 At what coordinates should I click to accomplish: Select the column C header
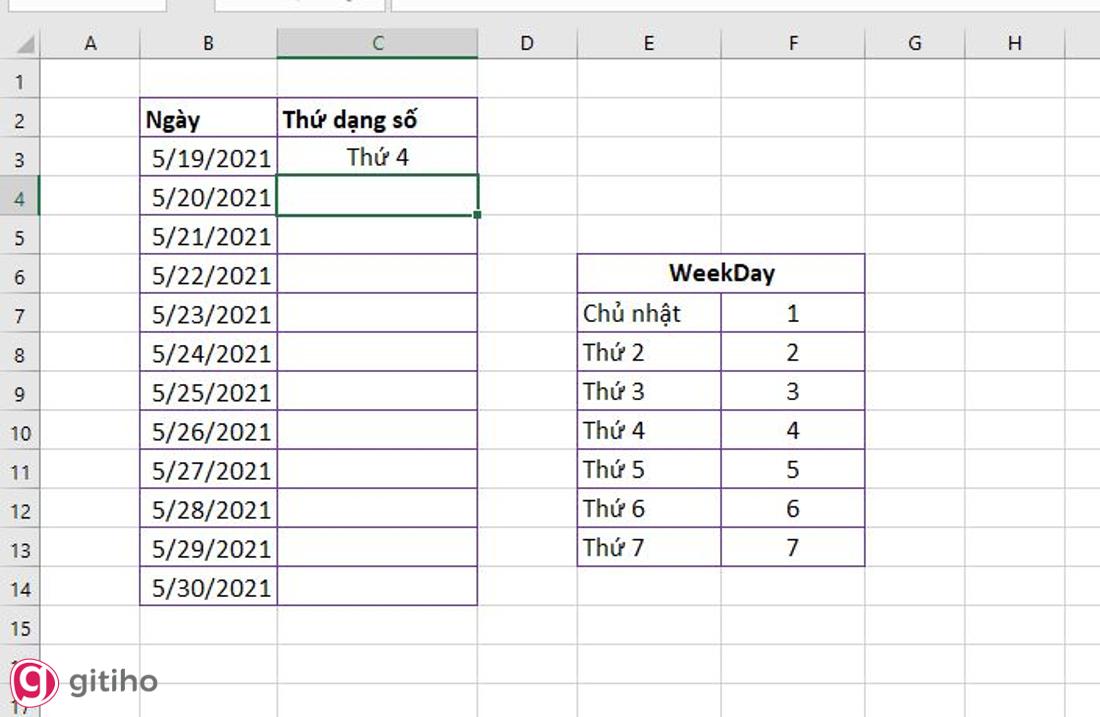coord(377,43)
